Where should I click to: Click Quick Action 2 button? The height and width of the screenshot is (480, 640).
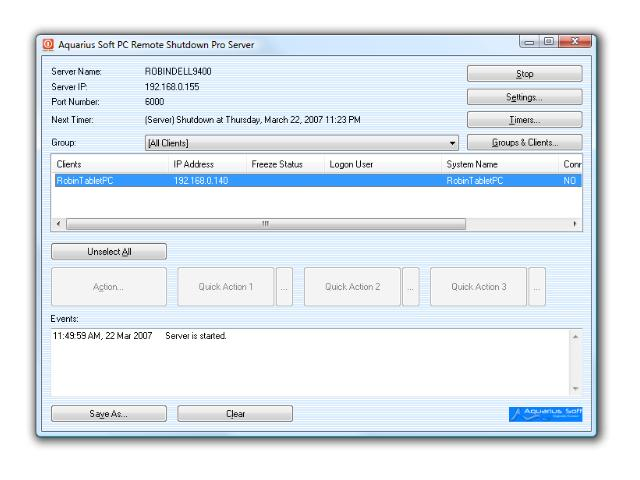(x=352, y=287)
